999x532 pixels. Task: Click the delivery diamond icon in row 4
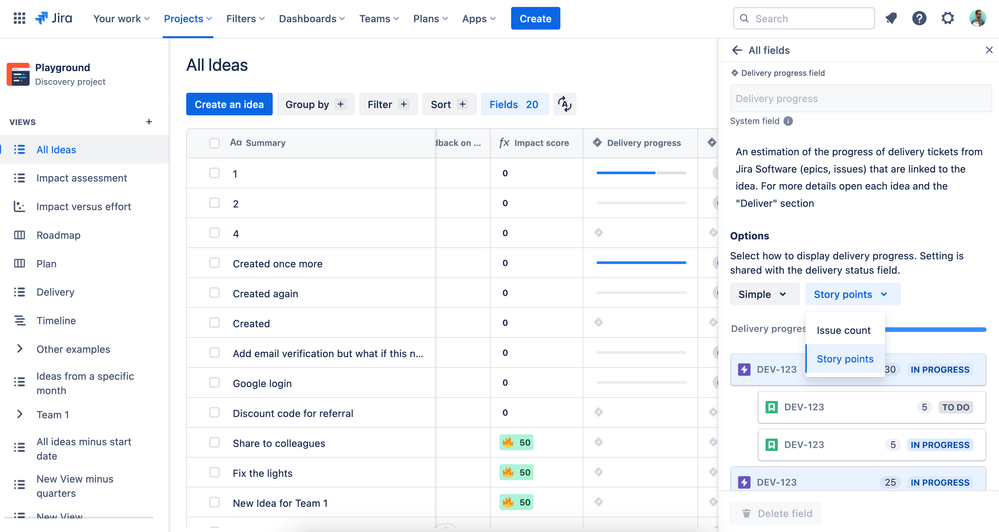[x=598, y=233]
